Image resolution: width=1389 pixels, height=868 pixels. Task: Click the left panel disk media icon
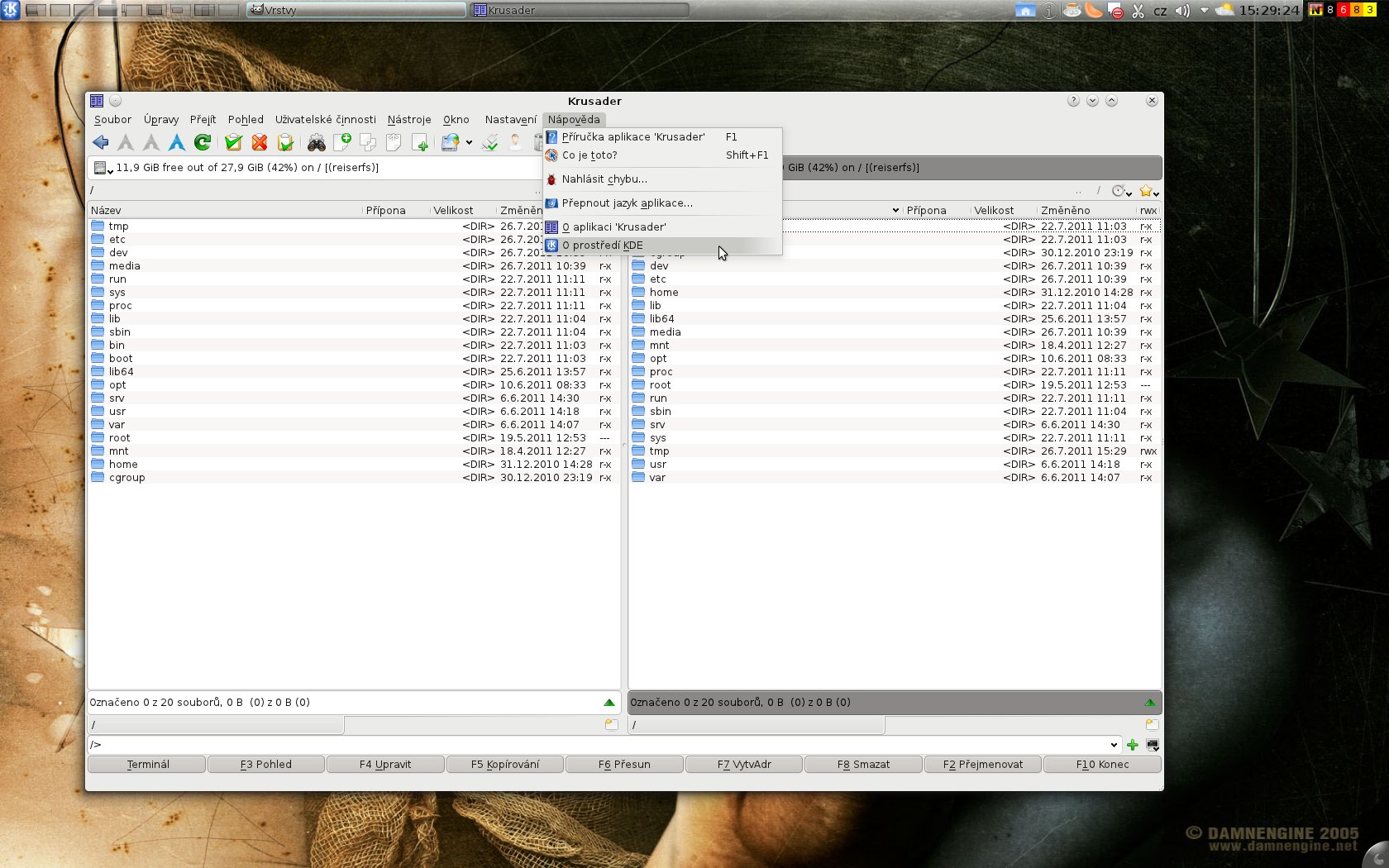101,168
